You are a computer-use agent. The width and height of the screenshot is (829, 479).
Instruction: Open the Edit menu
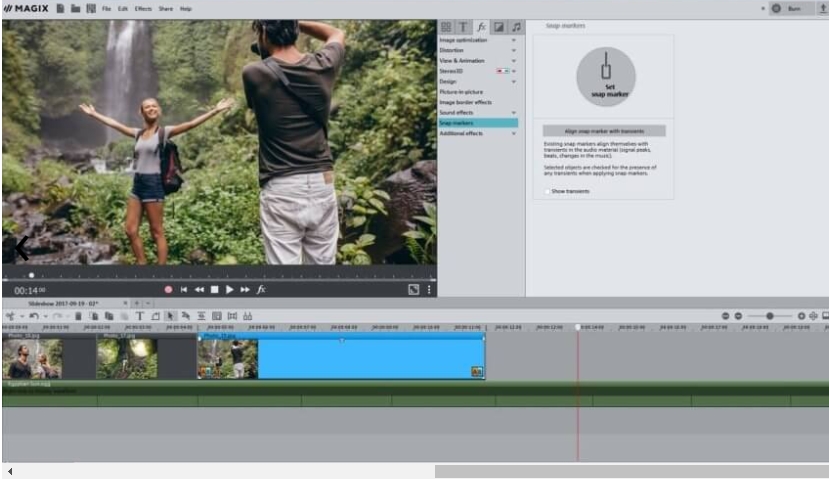coord(123,9)
